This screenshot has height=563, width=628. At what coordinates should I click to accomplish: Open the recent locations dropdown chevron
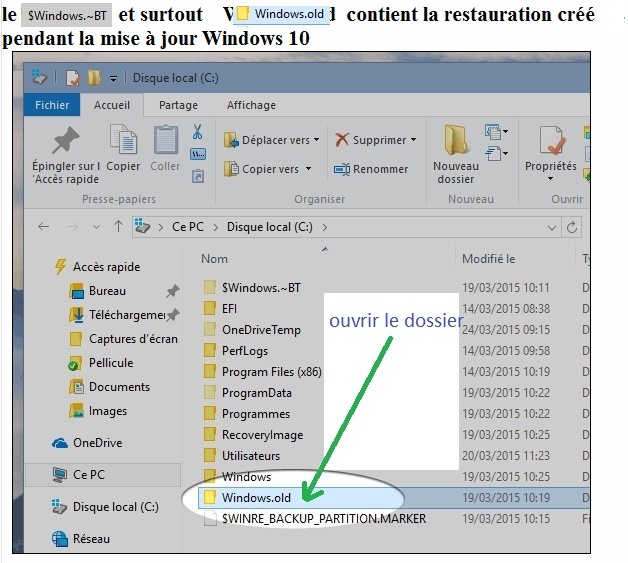coord(96,227)
